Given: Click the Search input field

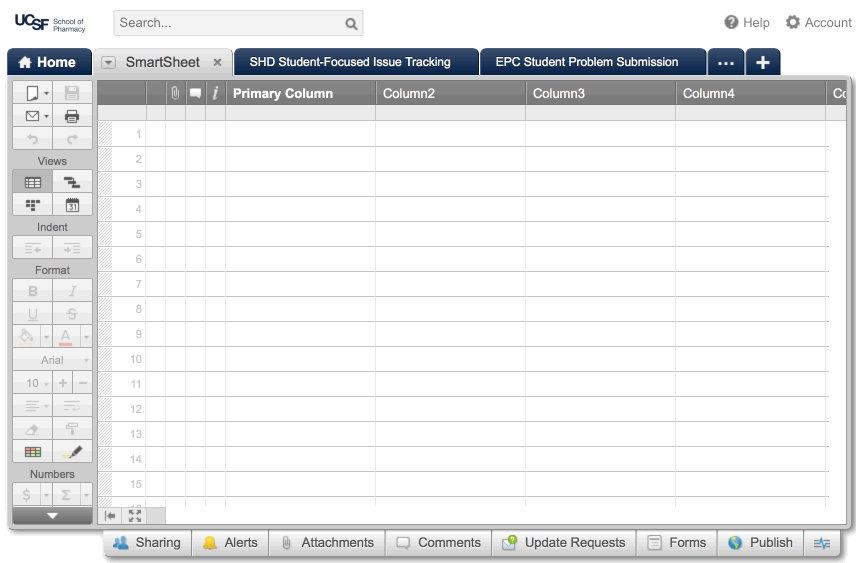Looking at the screenshot, I should [x=228, y=23].
